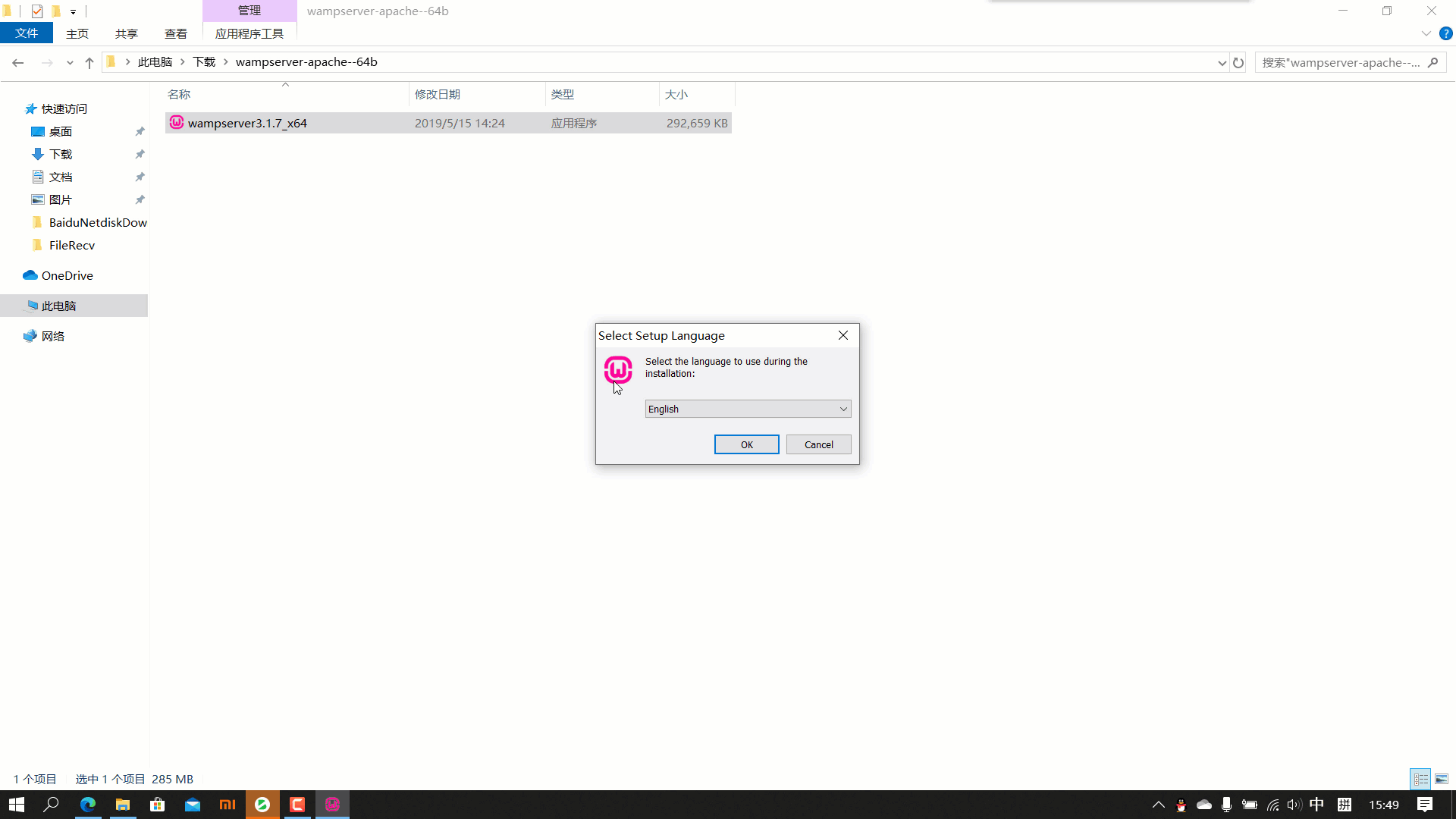The height and width of the screenshot is (819, 1456).
Task: Toggle list/detail view in file explorer
Action: pyautogui.click(x=1420, y=779)
